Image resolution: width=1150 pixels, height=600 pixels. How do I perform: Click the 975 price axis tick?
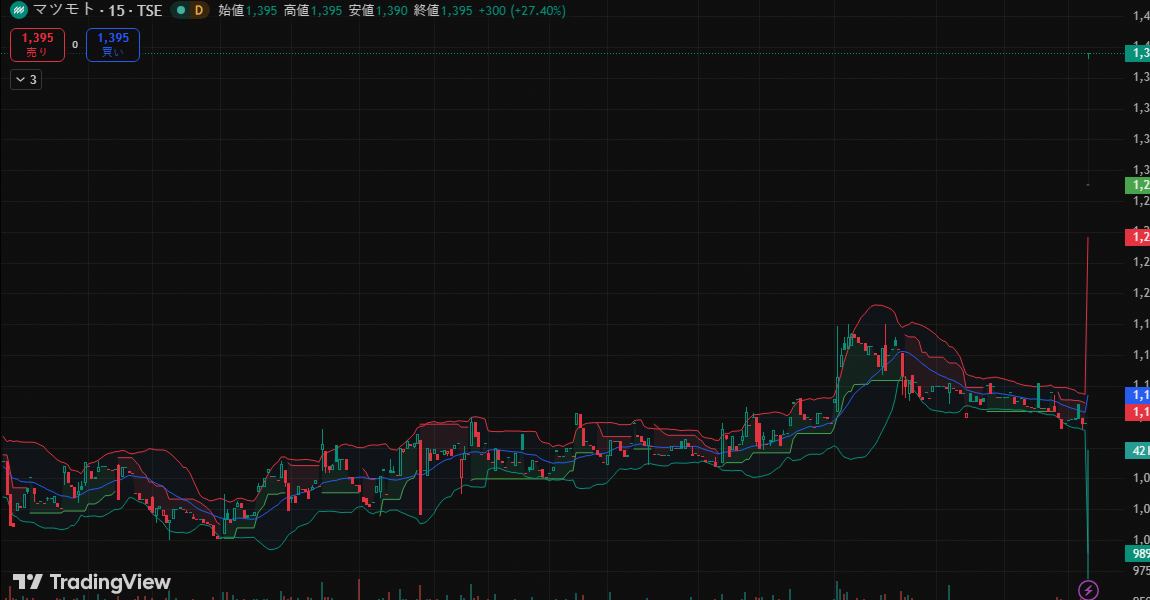(1140, 570)
